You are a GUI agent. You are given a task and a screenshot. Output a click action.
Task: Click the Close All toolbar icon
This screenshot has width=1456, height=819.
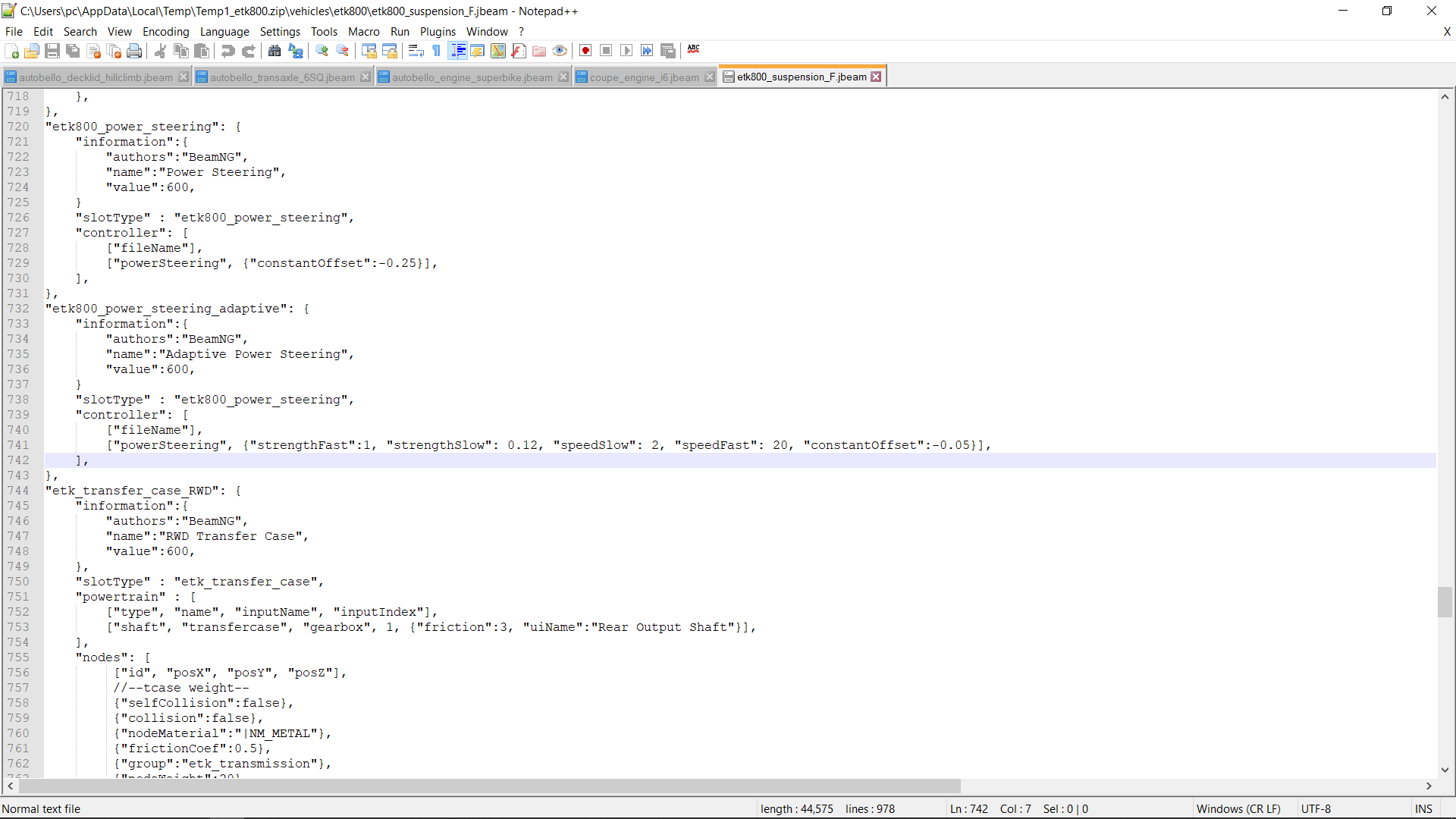point(115,51)
